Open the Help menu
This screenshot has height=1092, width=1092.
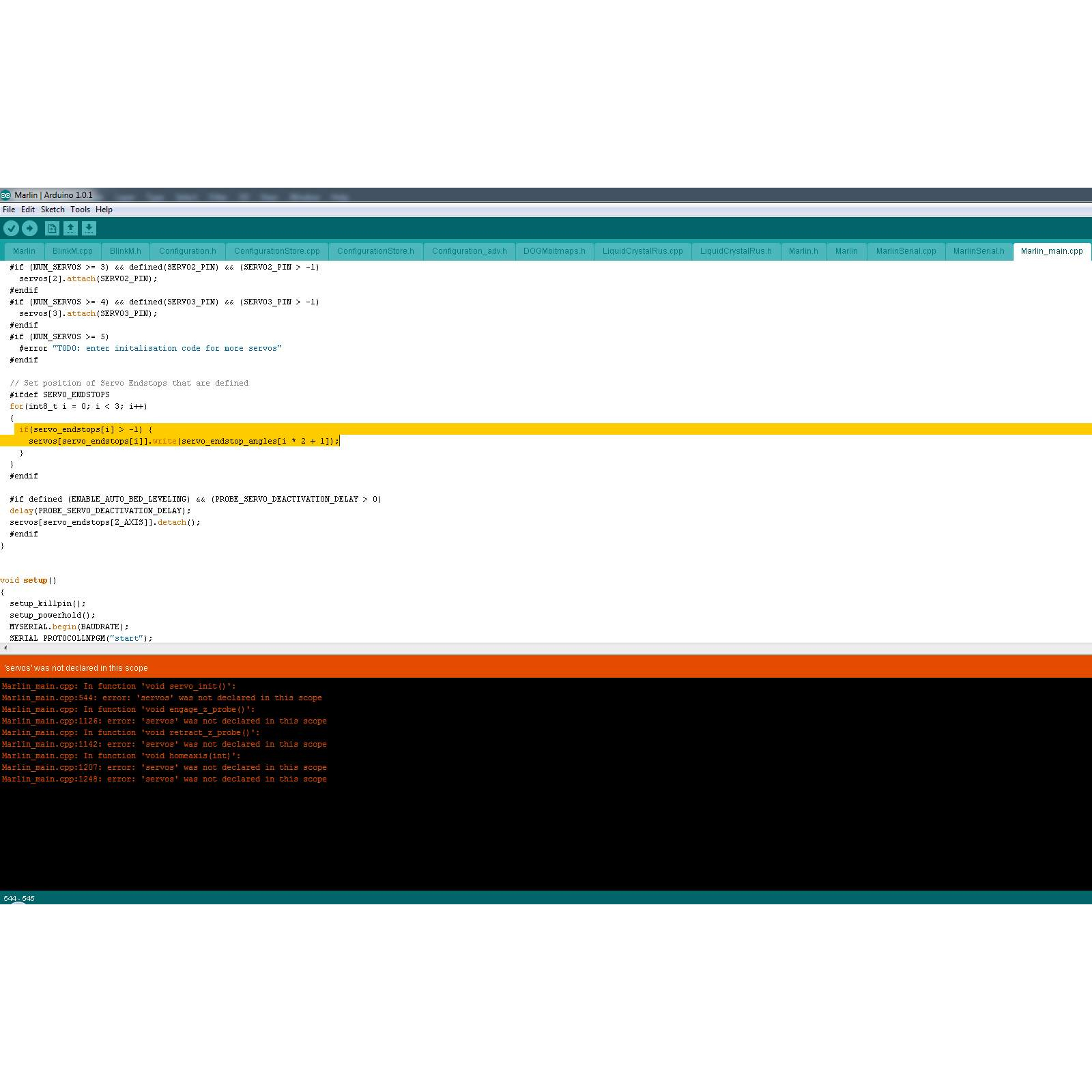[104, 210]
